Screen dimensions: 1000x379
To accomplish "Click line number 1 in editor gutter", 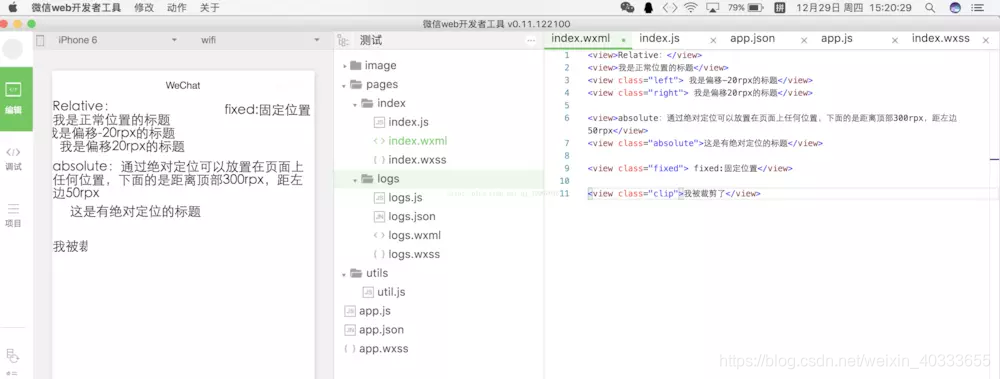I will 566,55.
